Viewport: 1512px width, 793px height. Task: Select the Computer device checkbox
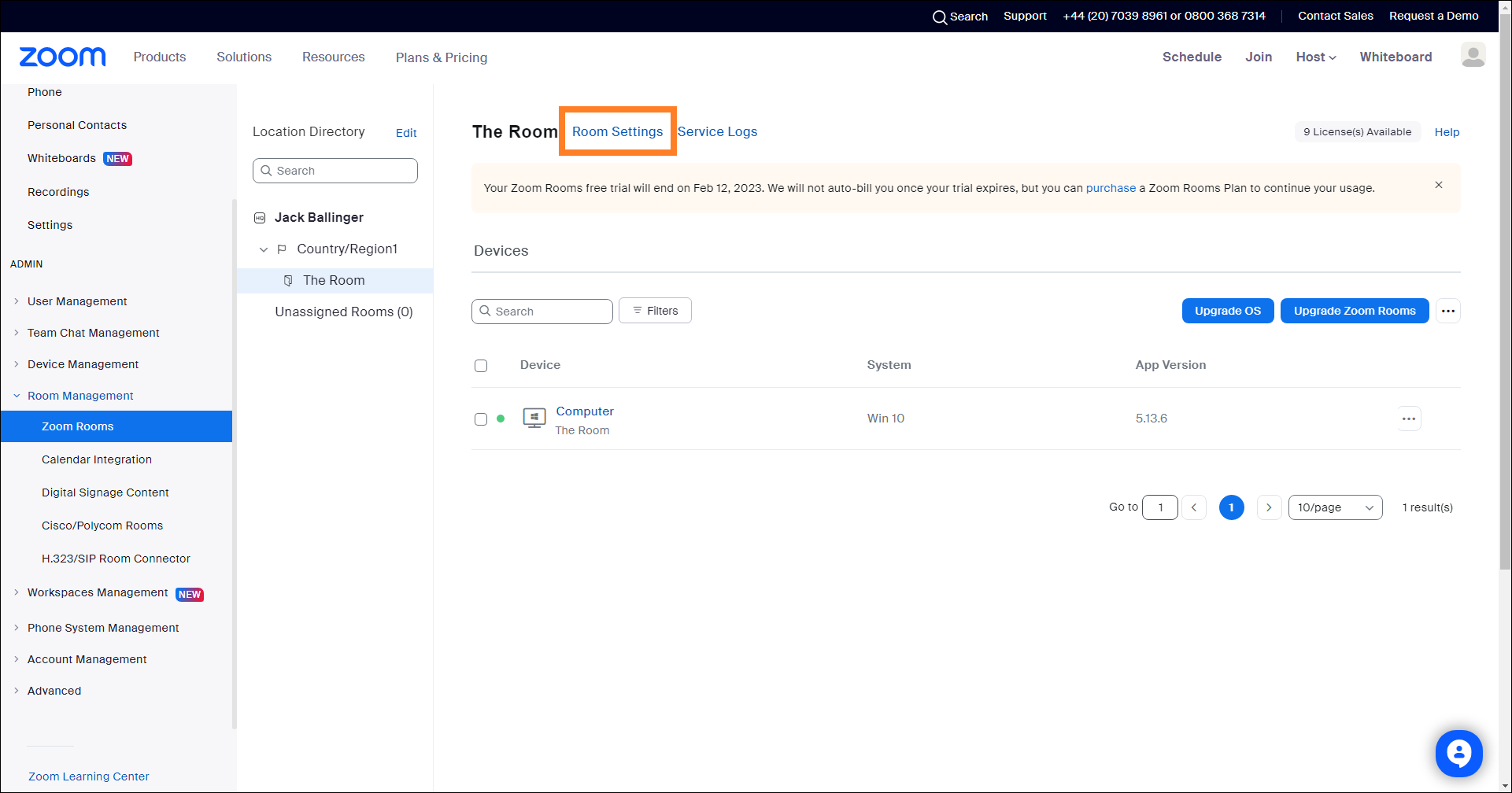[481, 419]
